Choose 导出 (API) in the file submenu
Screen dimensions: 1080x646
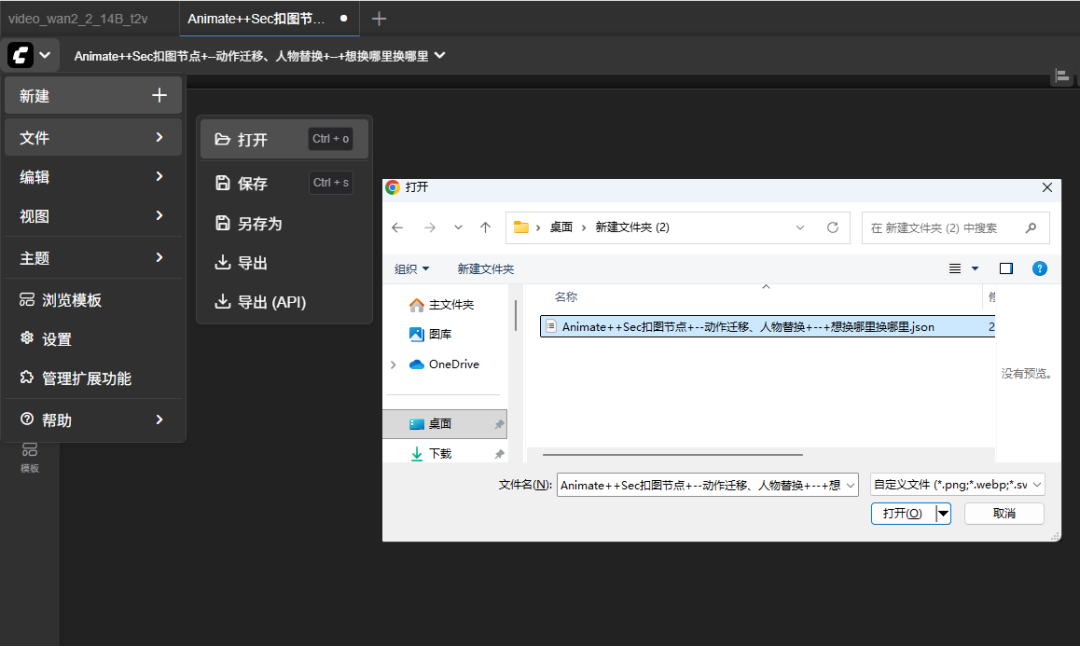[284, 302]
